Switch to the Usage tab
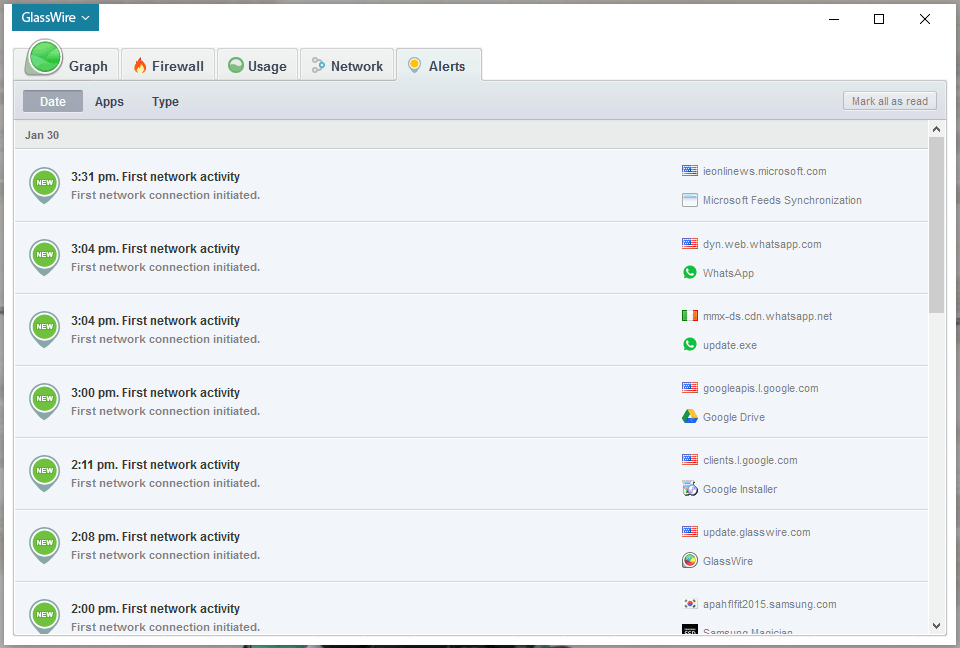 [257, 65]
